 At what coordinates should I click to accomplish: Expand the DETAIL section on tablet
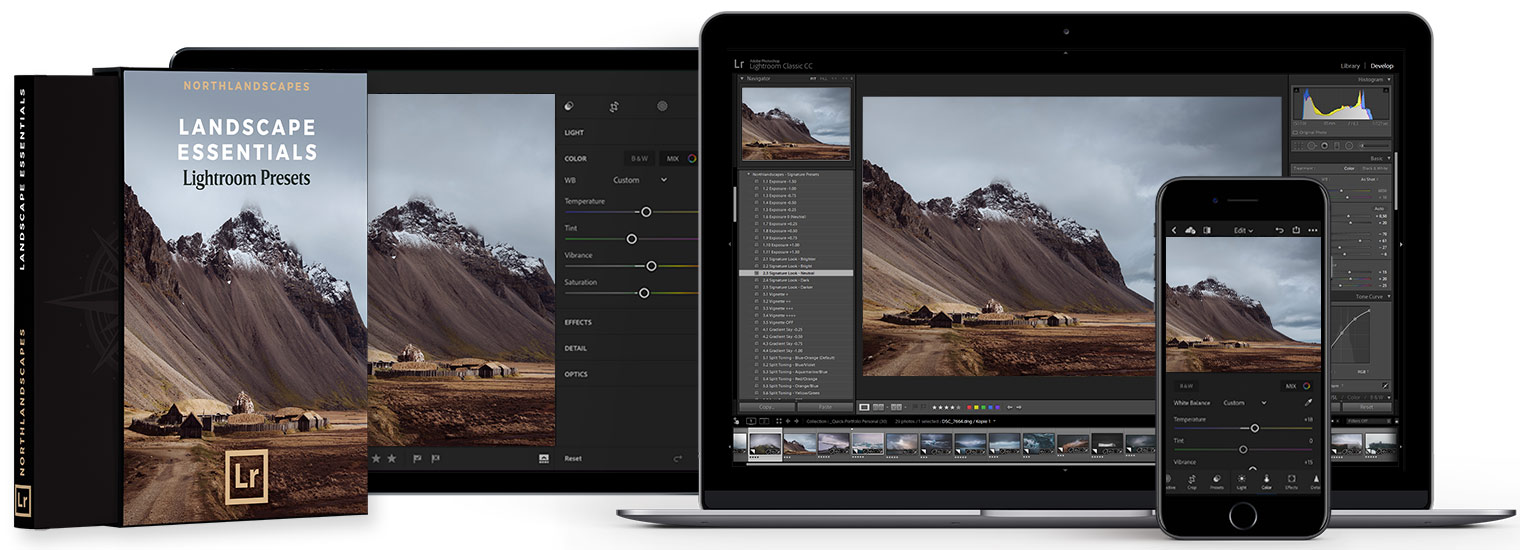pyautogui.click(x=576, y=348)
